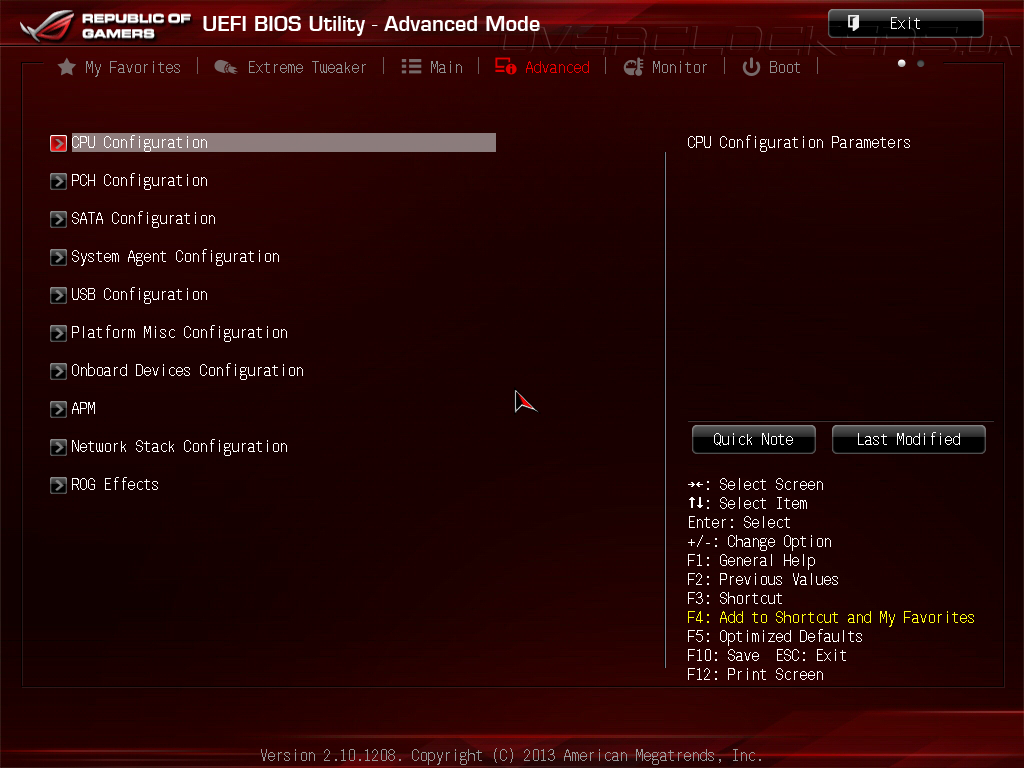
Task: Click the first page indicator dot
Action: point(902,63)
